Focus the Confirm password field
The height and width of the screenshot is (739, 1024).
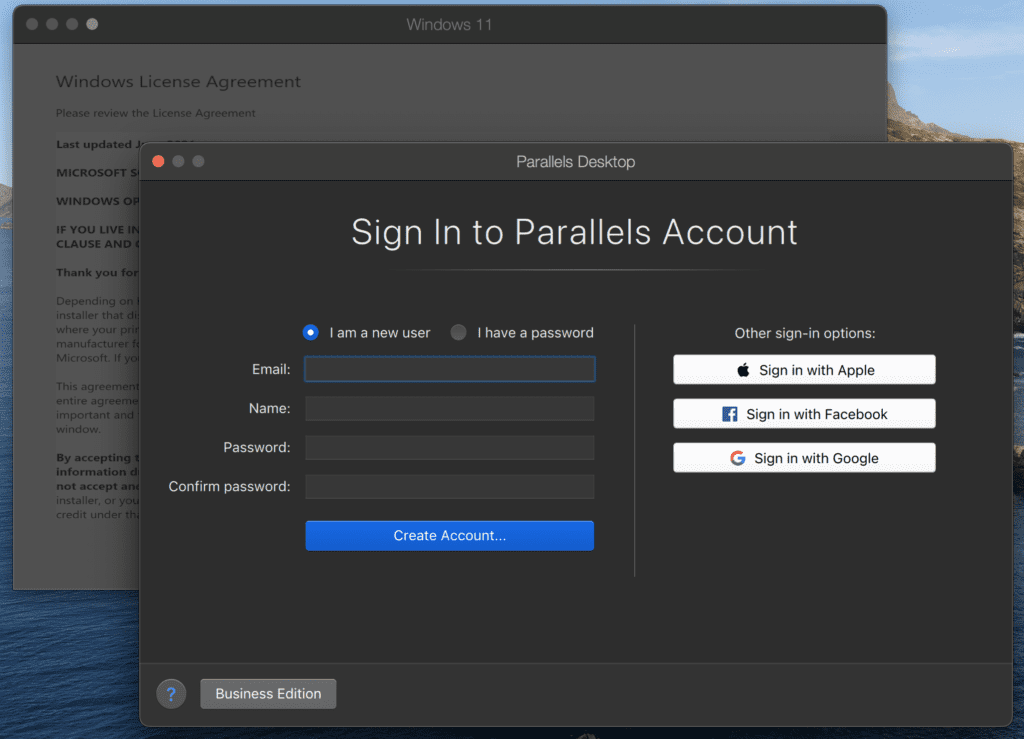pos(449,486)
